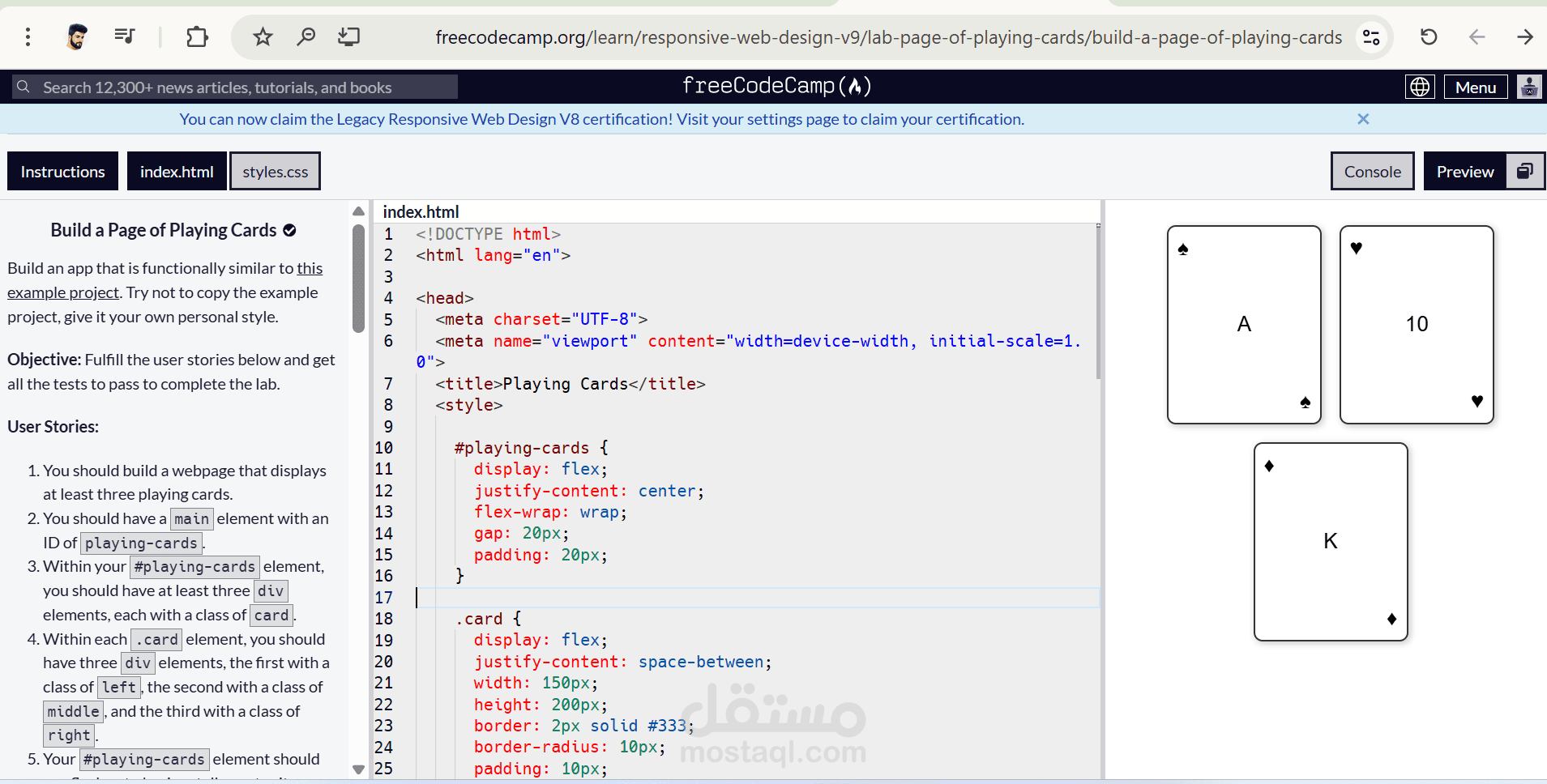Click the editor vertical scrollbar thumb
Viewport: 1547px width, 784px height.
pyautogui.click(x=1098, y=301)
